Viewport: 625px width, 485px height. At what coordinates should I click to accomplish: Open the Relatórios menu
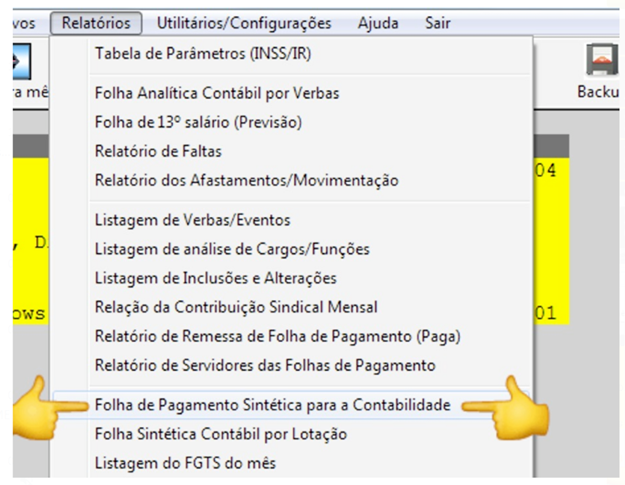[x=96, y=23]
